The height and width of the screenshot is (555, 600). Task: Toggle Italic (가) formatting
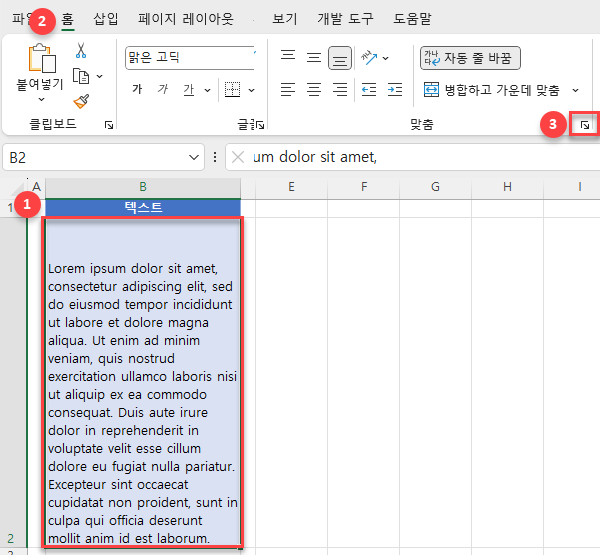click(x=163, y=89)
